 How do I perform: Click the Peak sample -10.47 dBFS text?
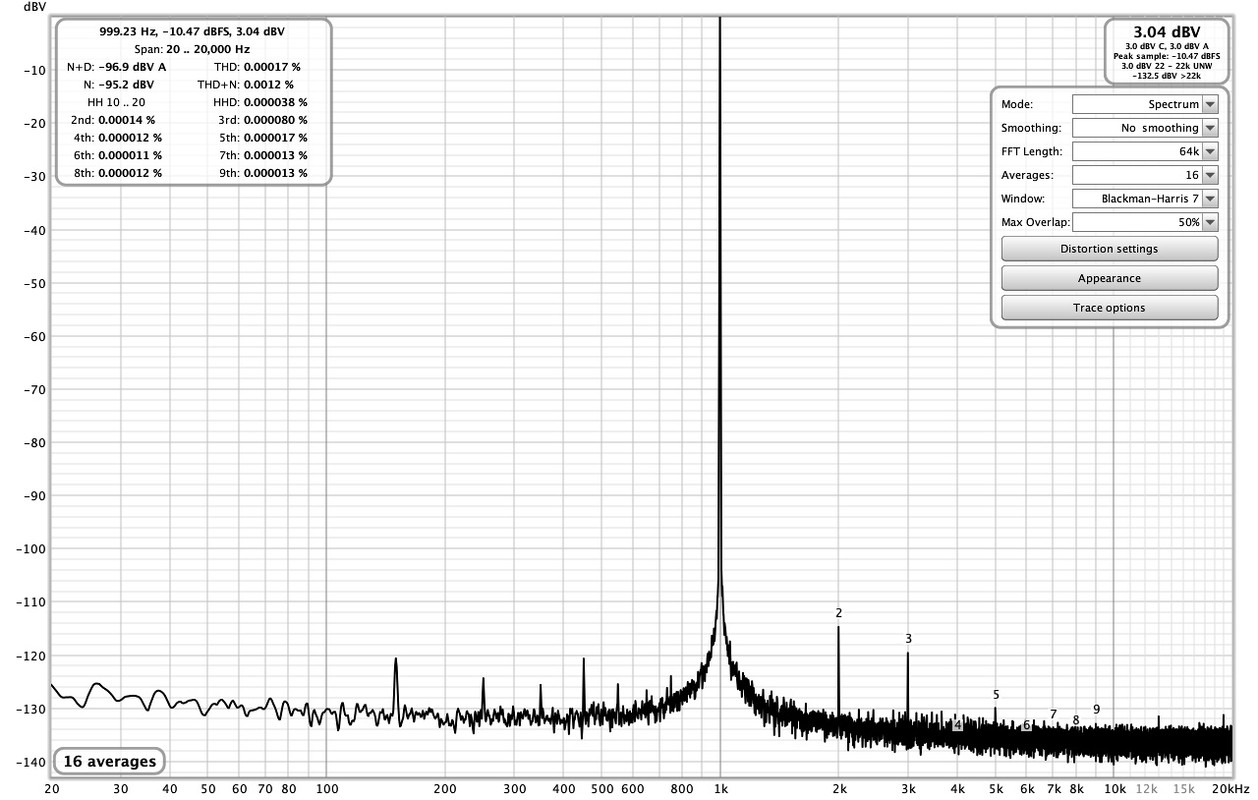click(x=1166, y=56)
